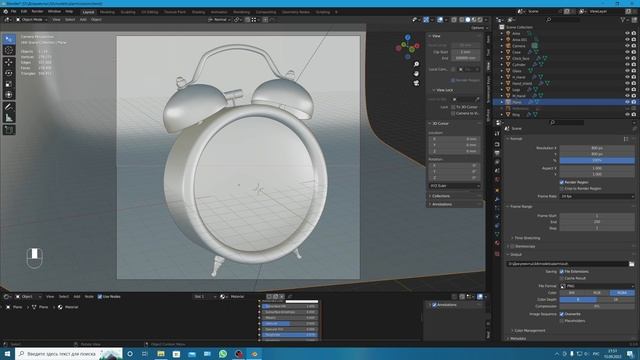Open the Frame Rate dropdown
This screenshot has width=640, height=360.
coord(597,196)
